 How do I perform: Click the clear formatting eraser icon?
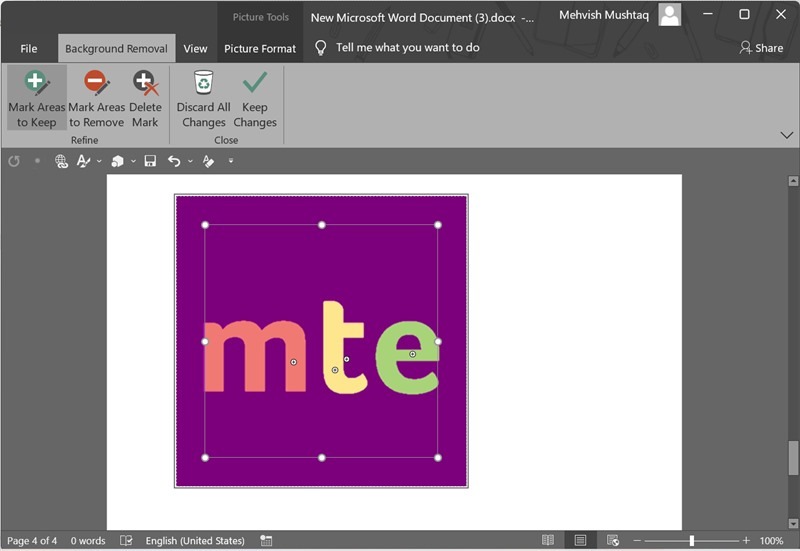(x=208, y=161)
